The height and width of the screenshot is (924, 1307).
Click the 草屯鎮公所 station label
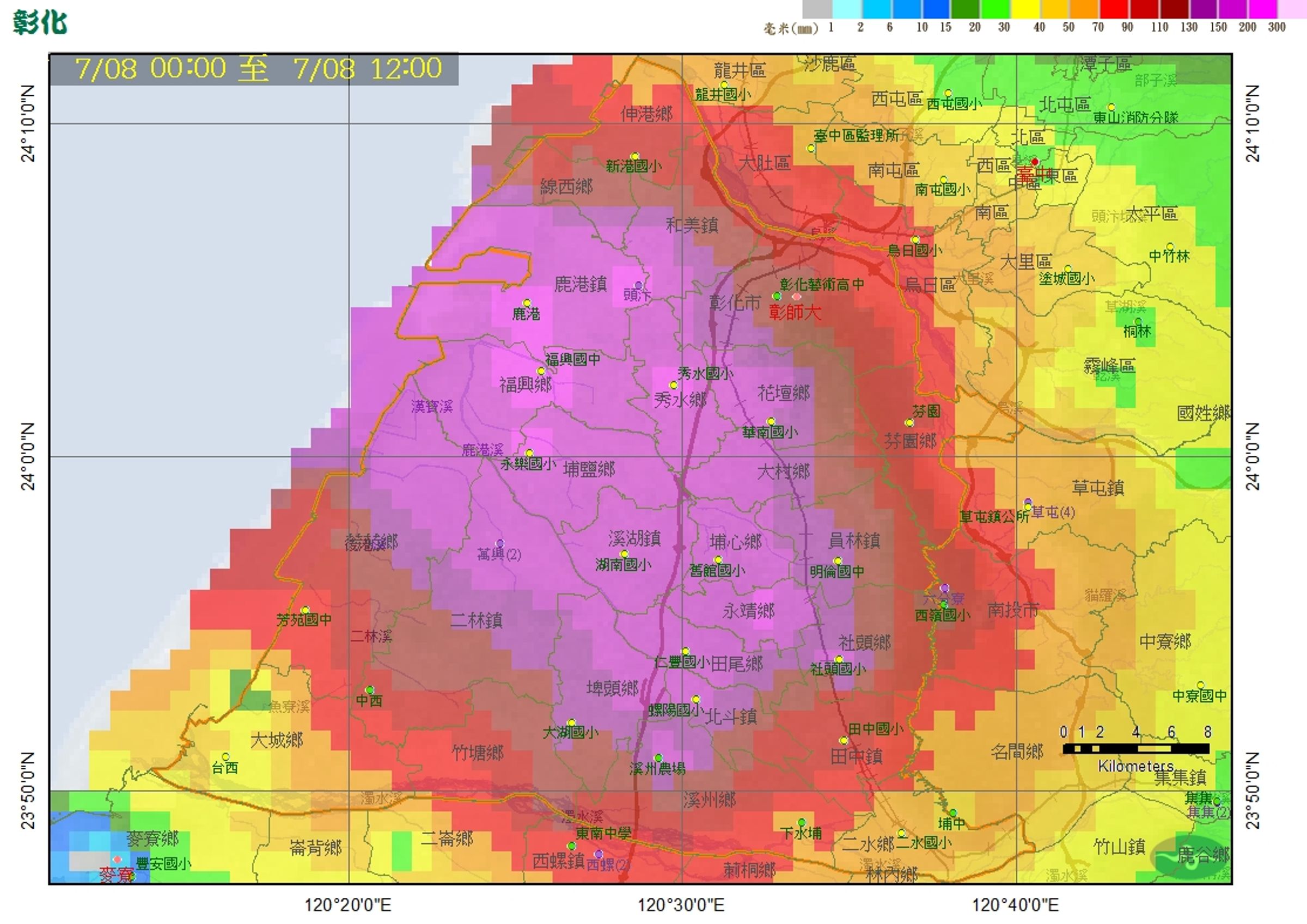coord(994,516)
